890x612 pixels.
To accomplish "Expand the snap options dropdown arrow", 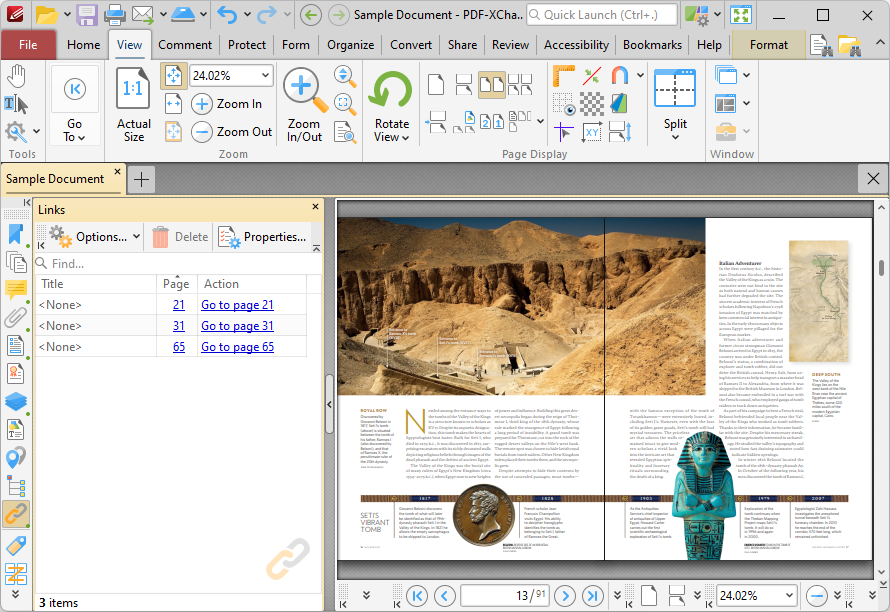I will click(x=640, y=76).
